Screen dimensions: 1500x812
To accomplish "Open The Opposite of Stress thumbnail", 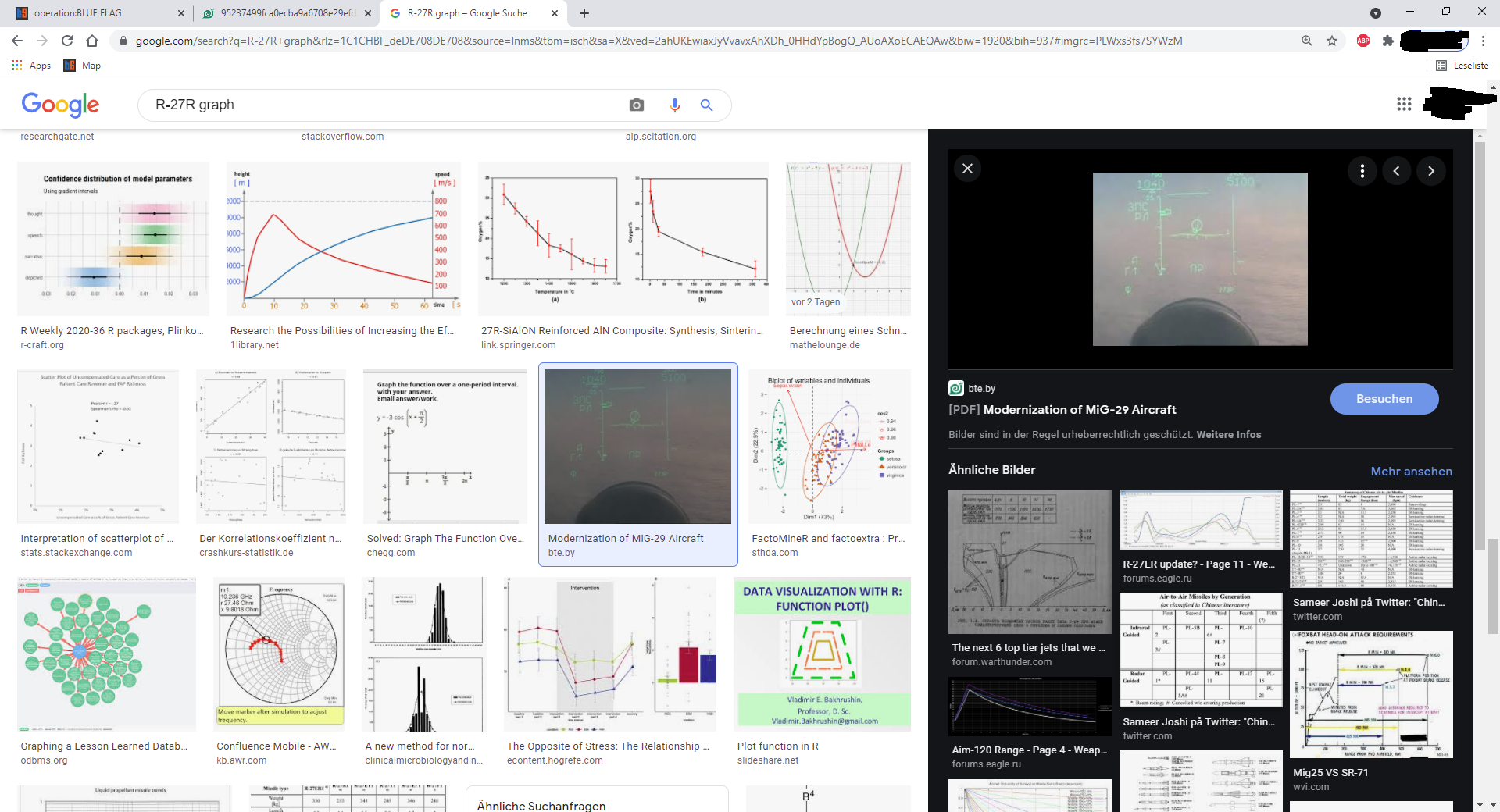I will (x=610, y=654).
